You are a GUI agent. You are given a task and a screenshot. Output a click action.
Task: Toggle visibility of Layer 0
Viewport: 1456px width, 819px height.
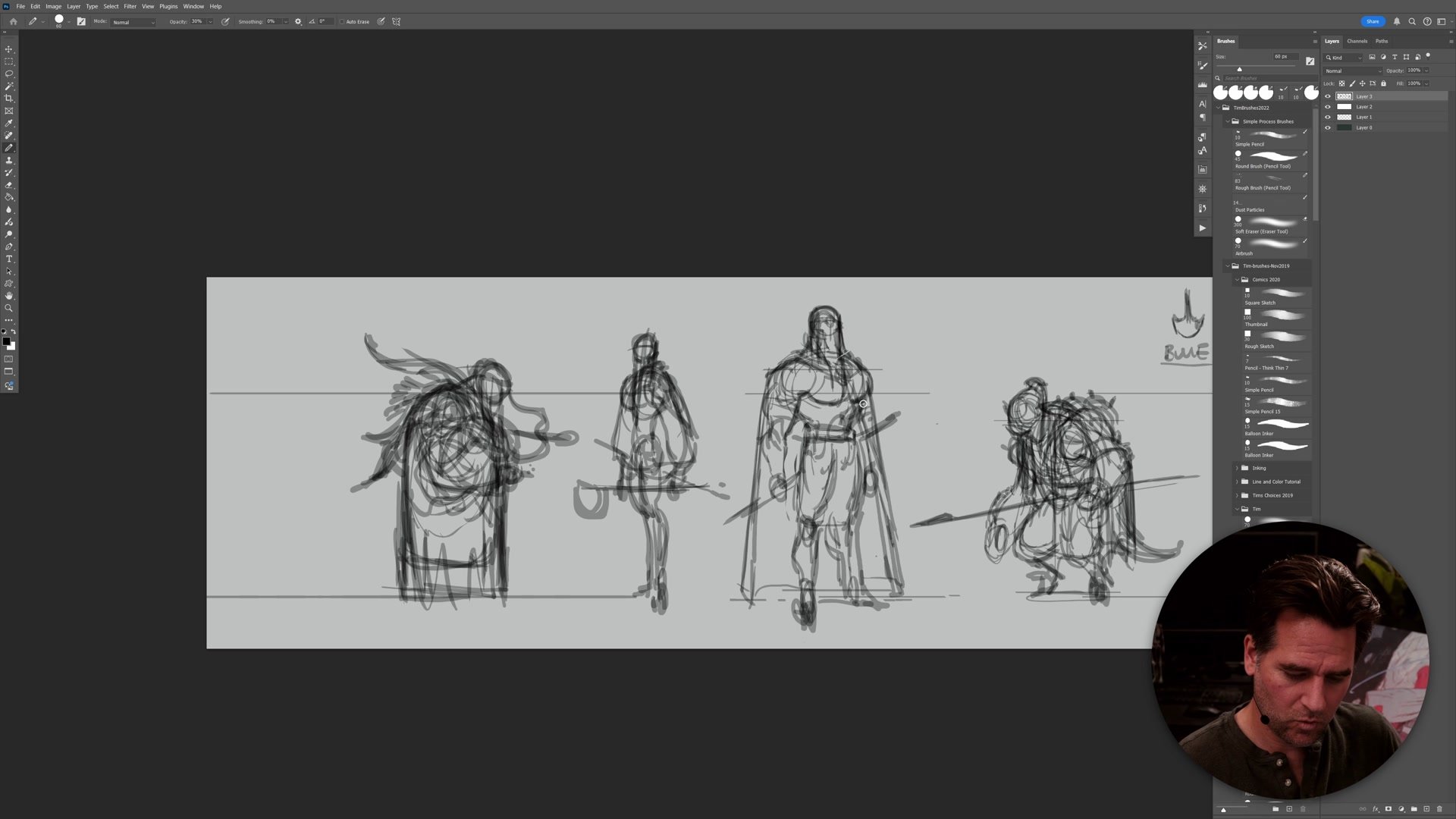tap(1327, 127)
